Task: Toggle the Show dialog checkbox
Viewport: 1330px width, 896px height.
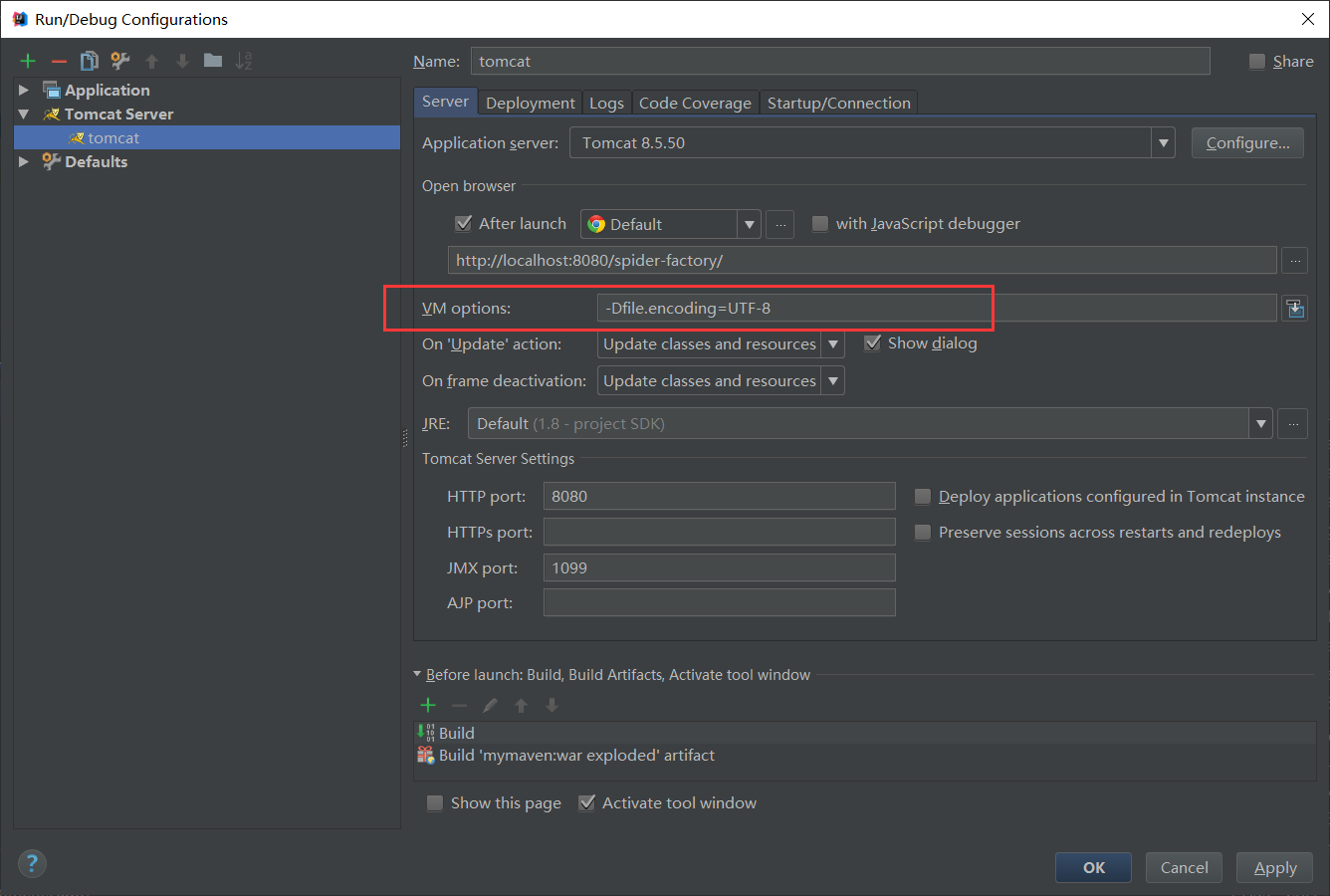Action: click(872, 342)
